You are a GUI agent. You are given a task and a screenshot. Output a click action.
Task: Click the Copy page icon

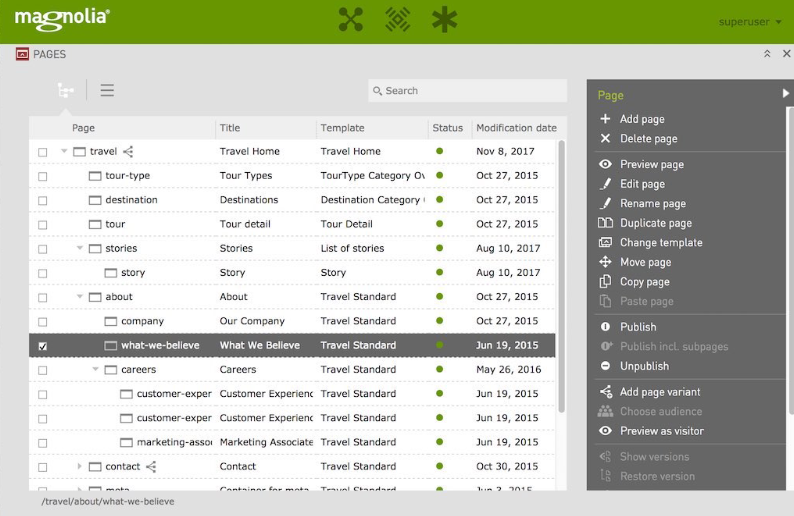tap(605, 282)
